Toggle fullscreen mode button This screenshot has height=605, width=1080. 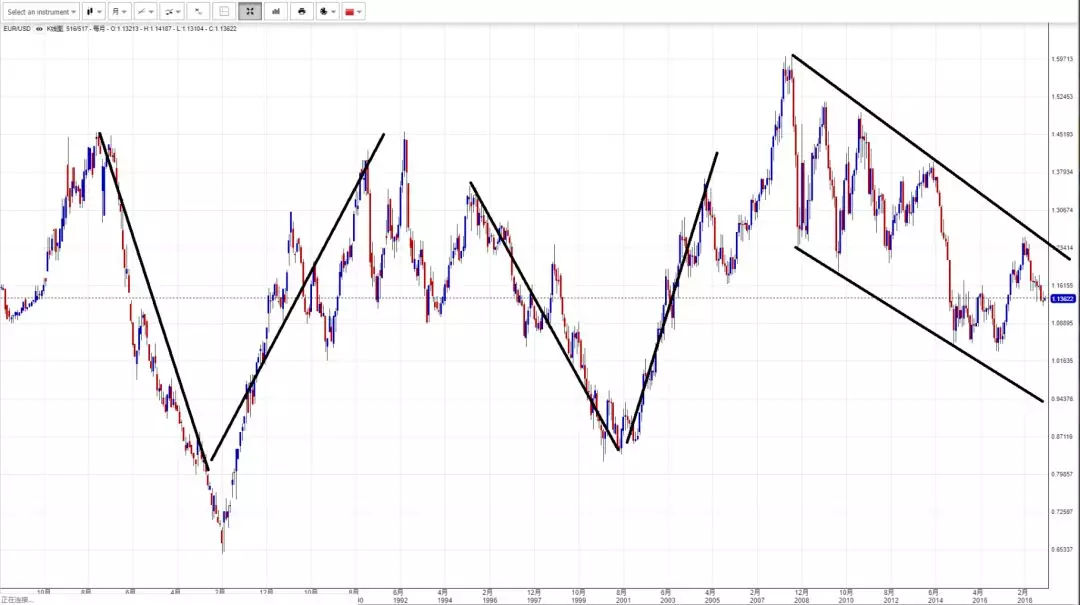(250, 12)
